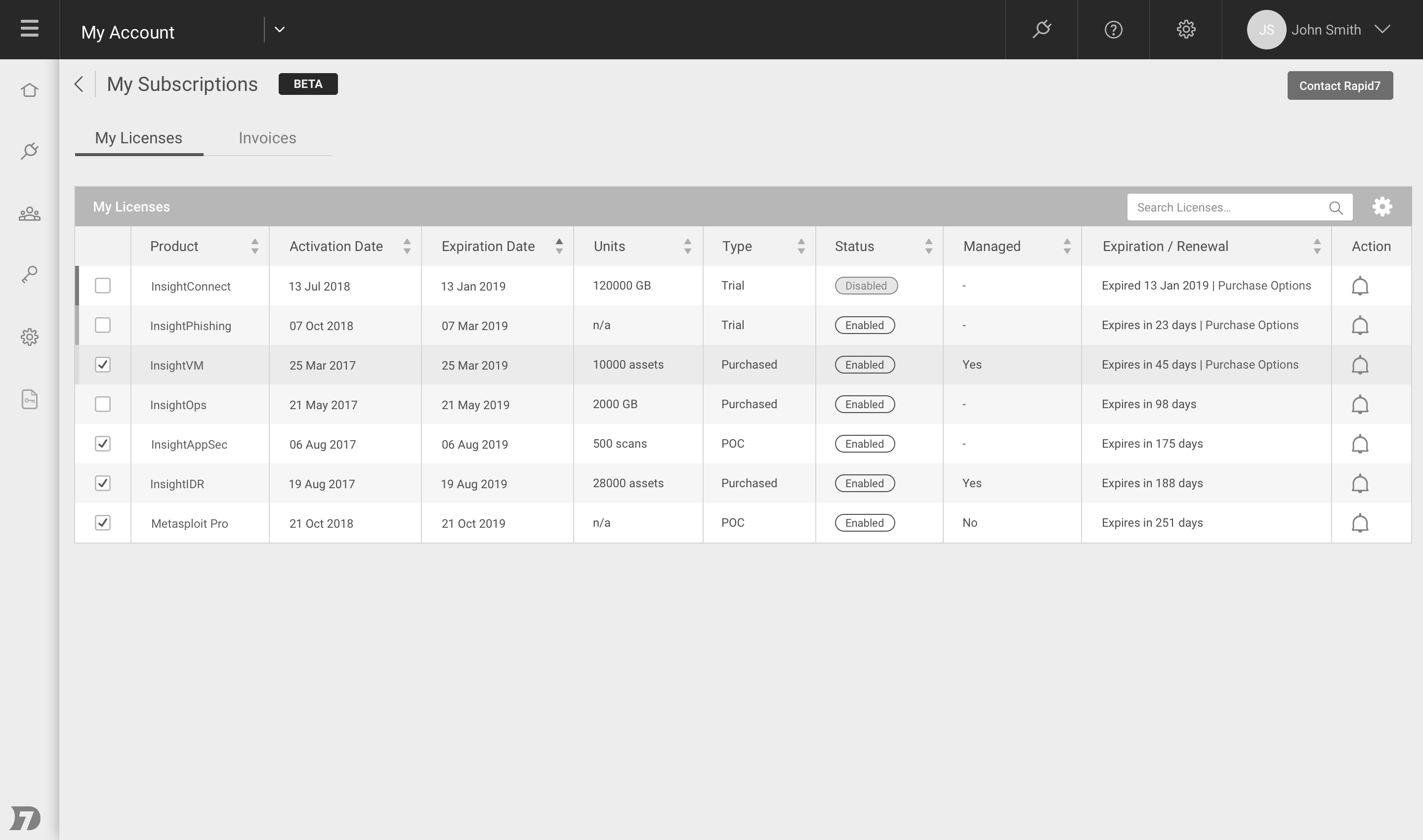Screen dimensions: 1423x840
Task: Open table settings gear icon
Action: tap(1381, 207)
